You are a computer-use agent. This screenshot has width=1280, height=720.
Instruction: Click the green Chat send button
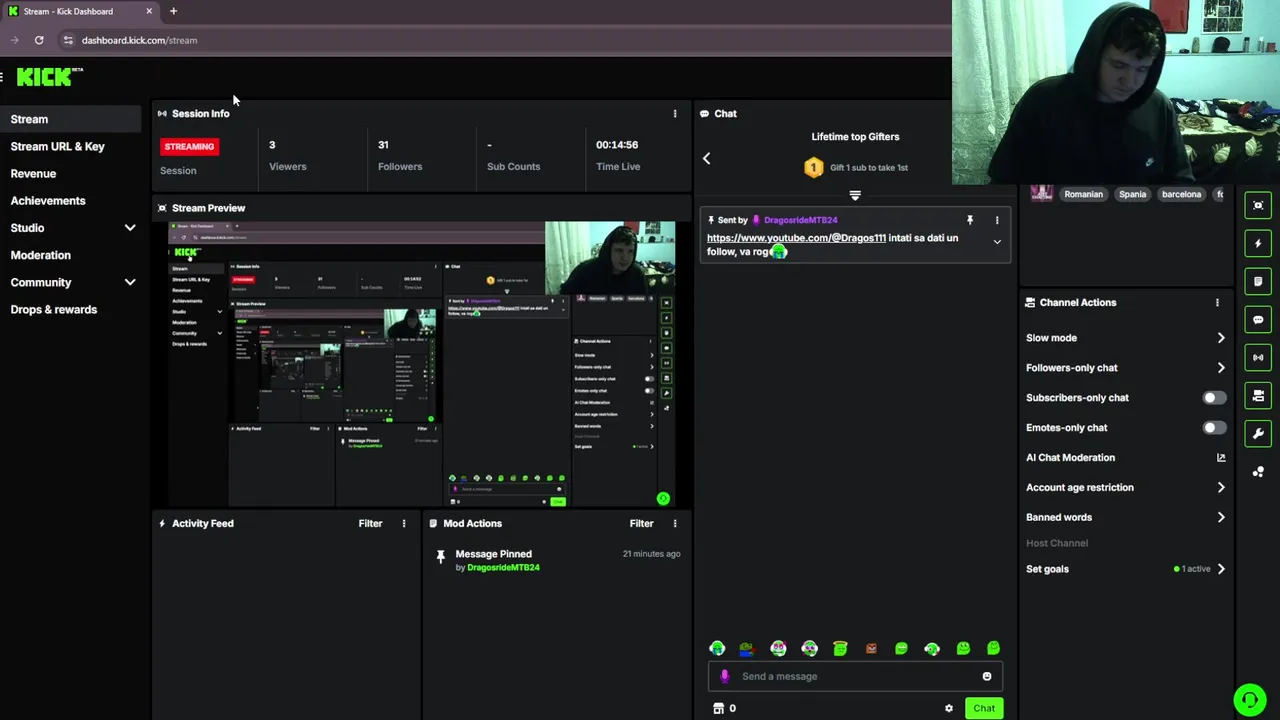coord(984,708)
